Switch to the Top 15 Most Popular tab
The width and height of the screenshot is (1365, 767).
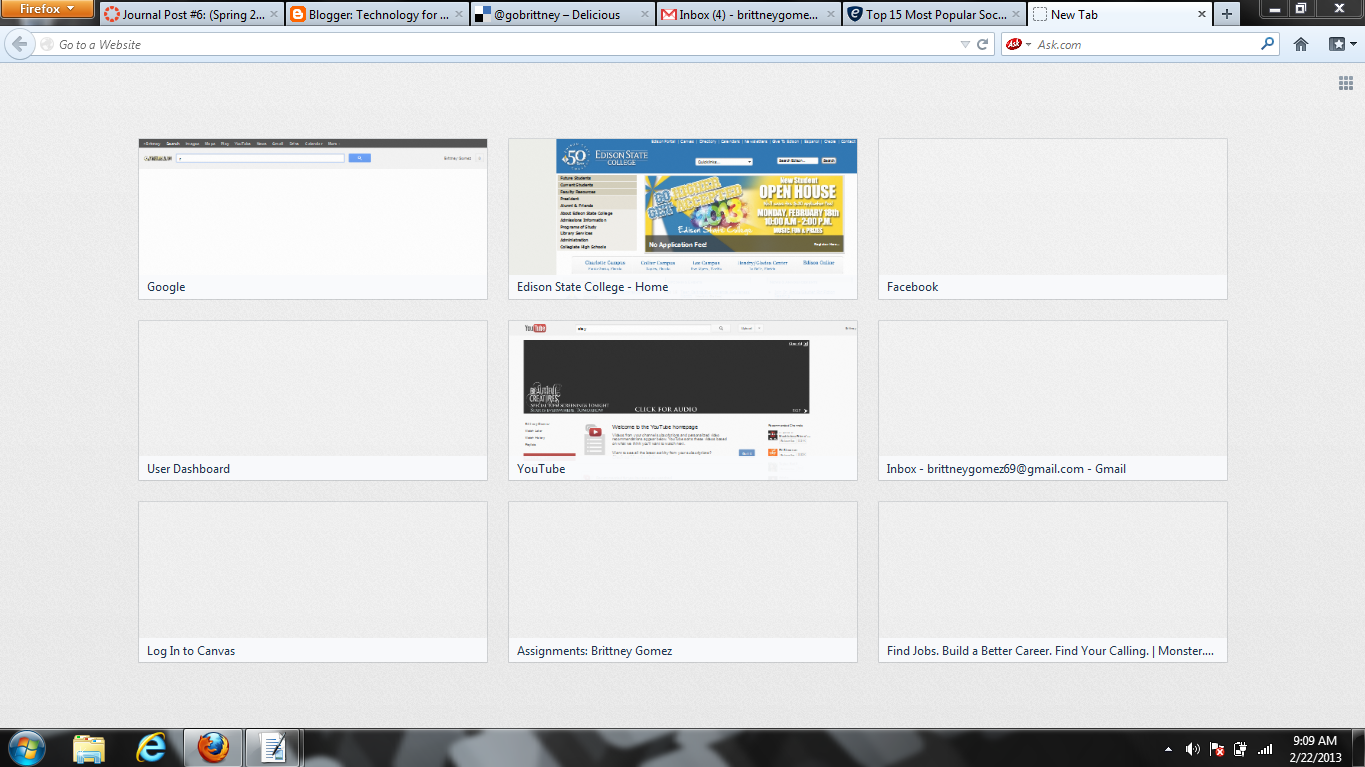pyautogui.click(x=934, y=15)
